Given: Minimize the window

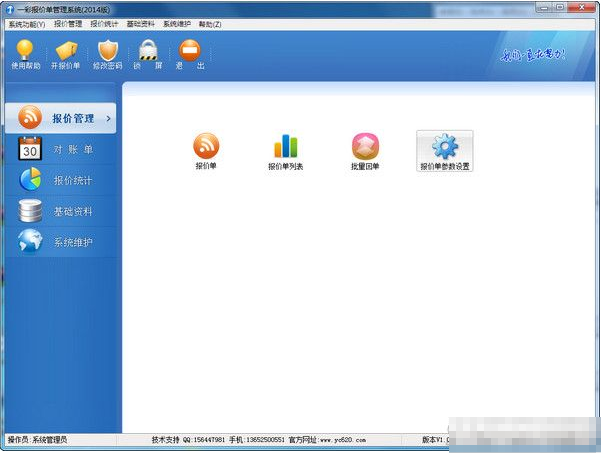Looking at the screenshot, I should point(544,7).
